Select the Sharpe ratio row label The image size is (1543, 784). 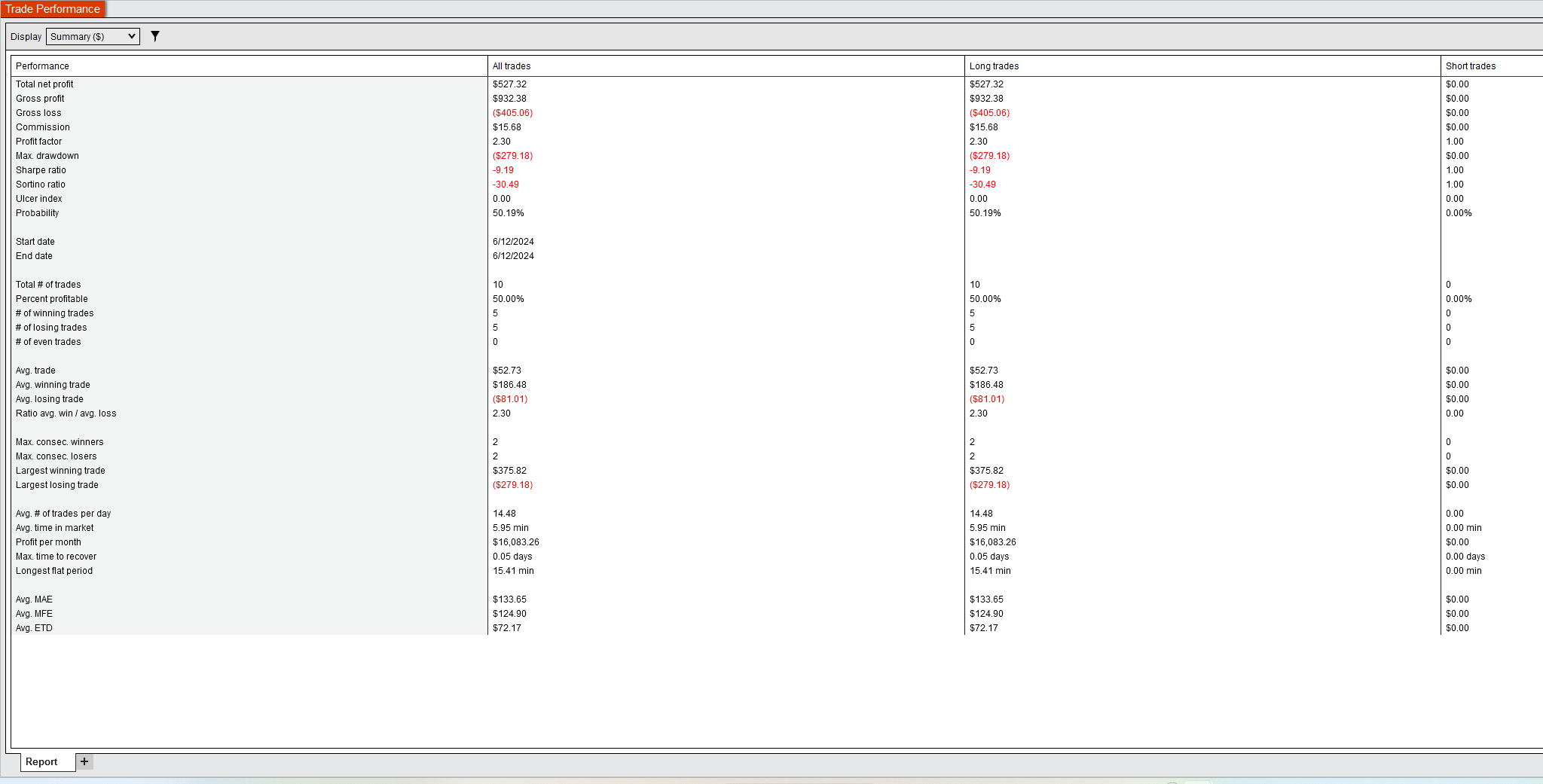41,170
